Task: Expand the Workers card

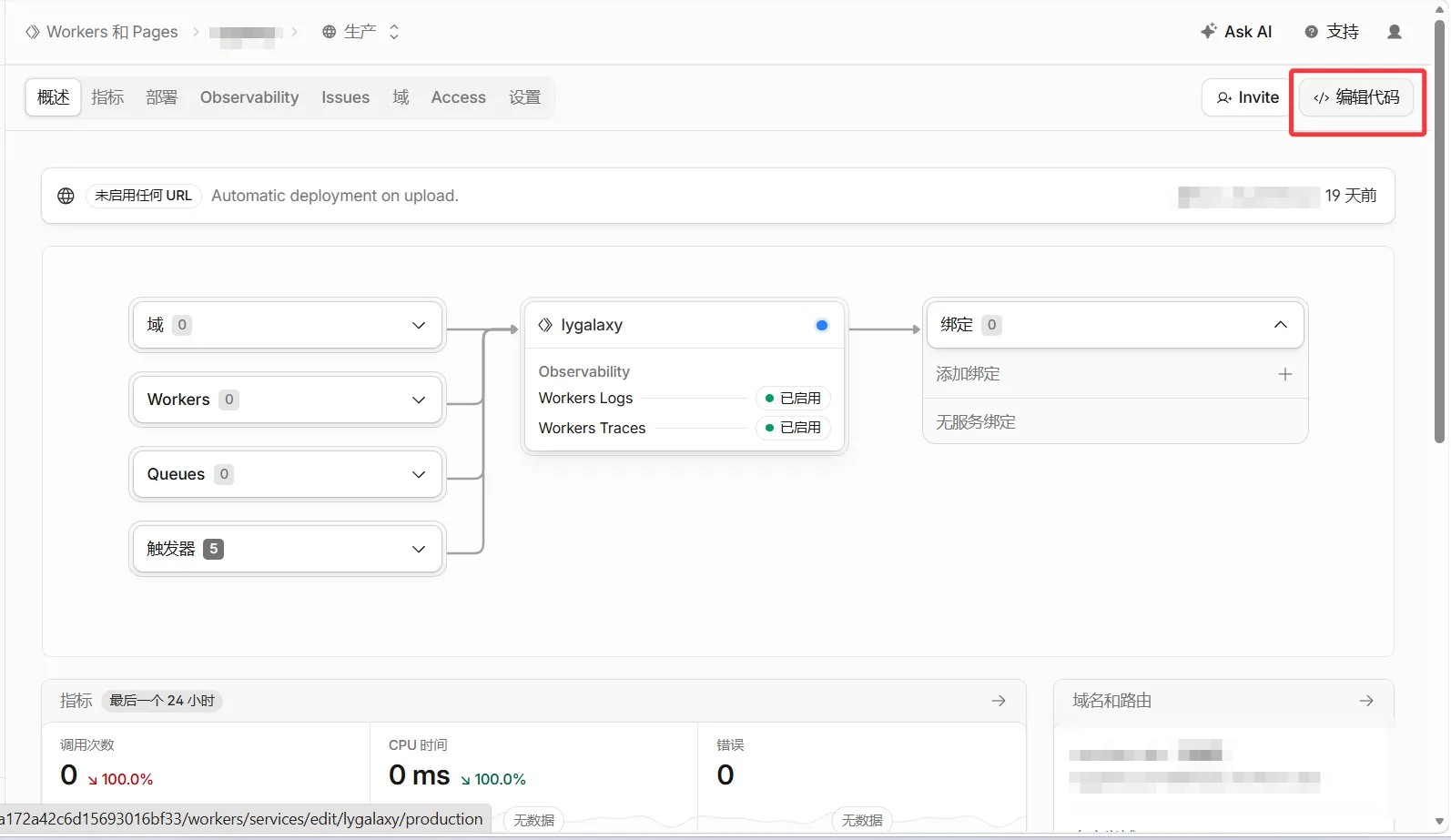Action: tap(288, 400)
